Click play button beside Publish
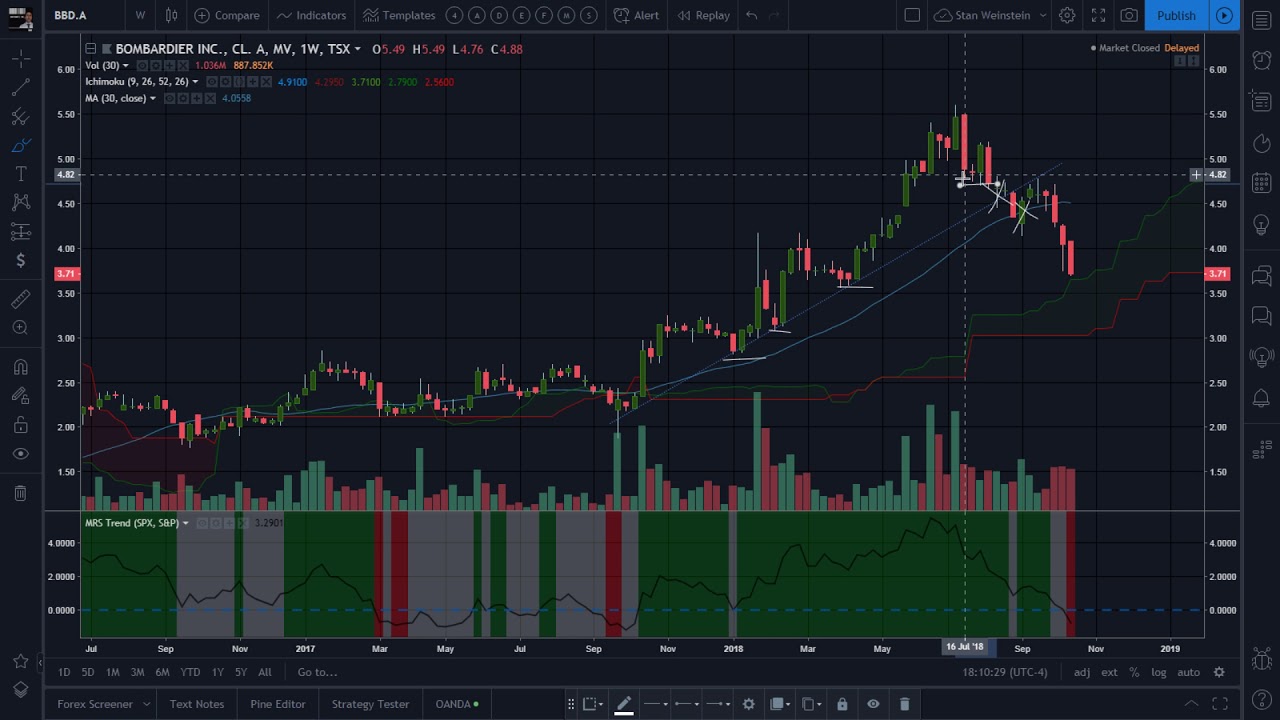This screenshot has height=720, width=1280. (x=1224, y=15)
